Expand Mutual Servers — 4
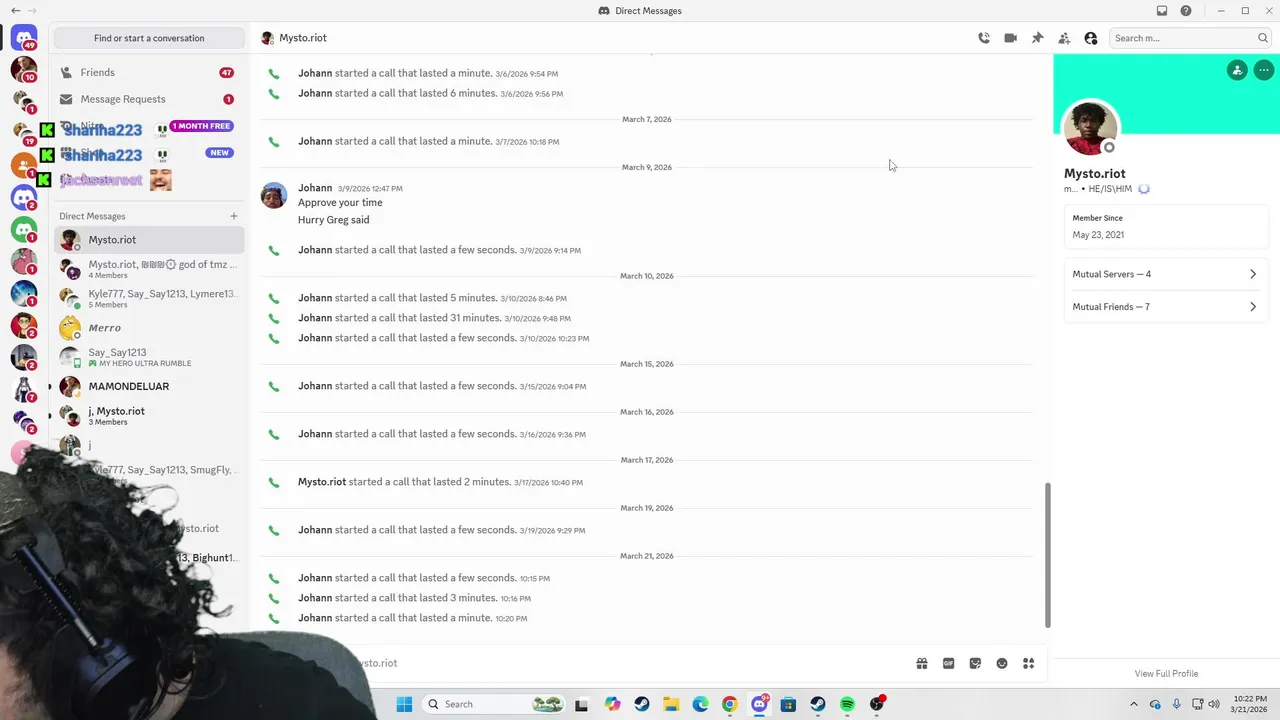This screenshot has height=720, width=1280. tap(1166, 274)
